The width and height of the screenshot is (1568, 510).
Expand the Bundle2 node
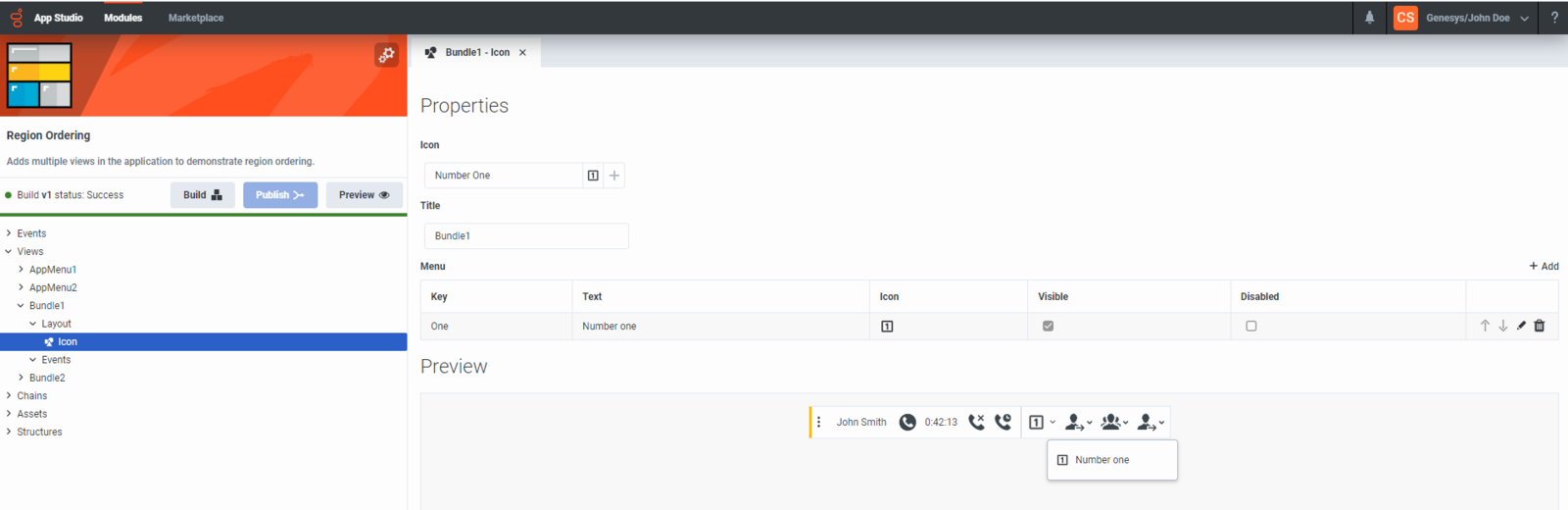[x=22, y=378]
